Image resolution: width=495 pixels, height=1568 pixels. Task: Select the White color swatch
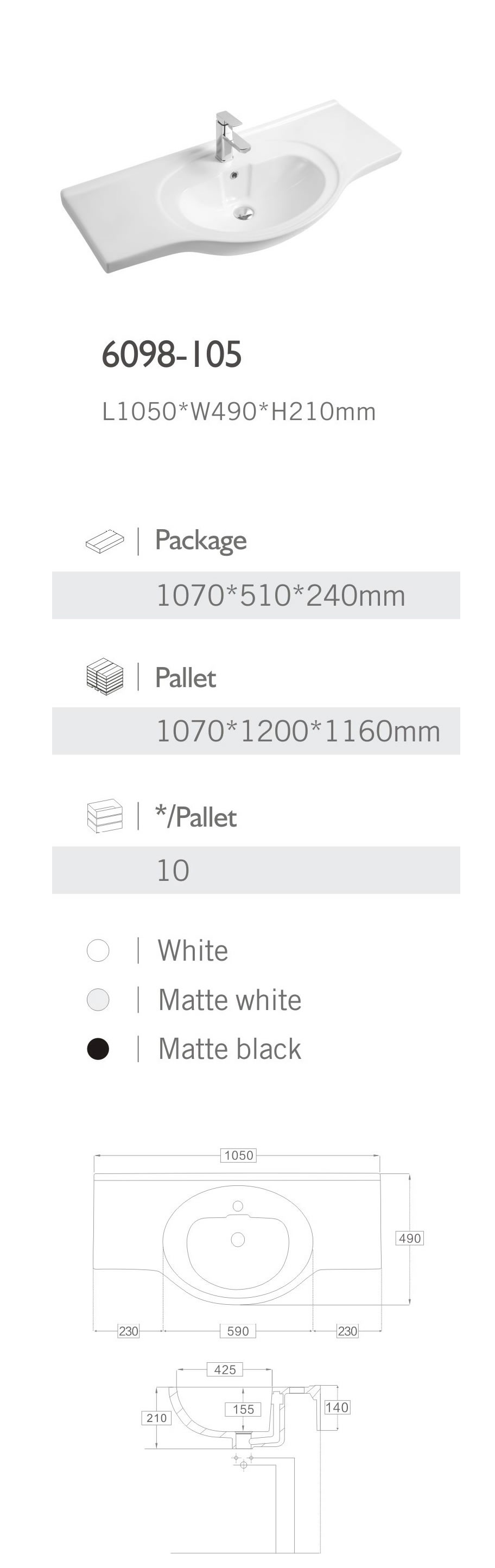point(98,950)
